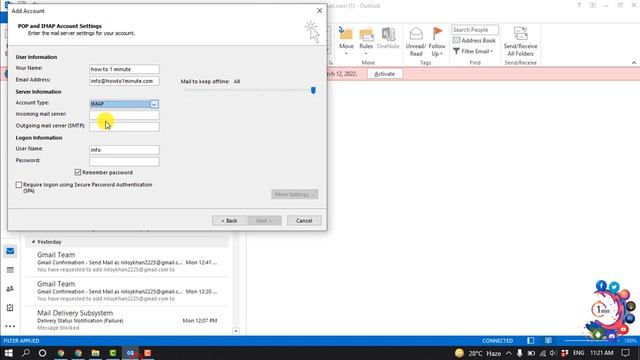The width and height of the screenshot is (640, 360).
Task: Switch to Calendar in navigation bar
Action: [10, 270]
